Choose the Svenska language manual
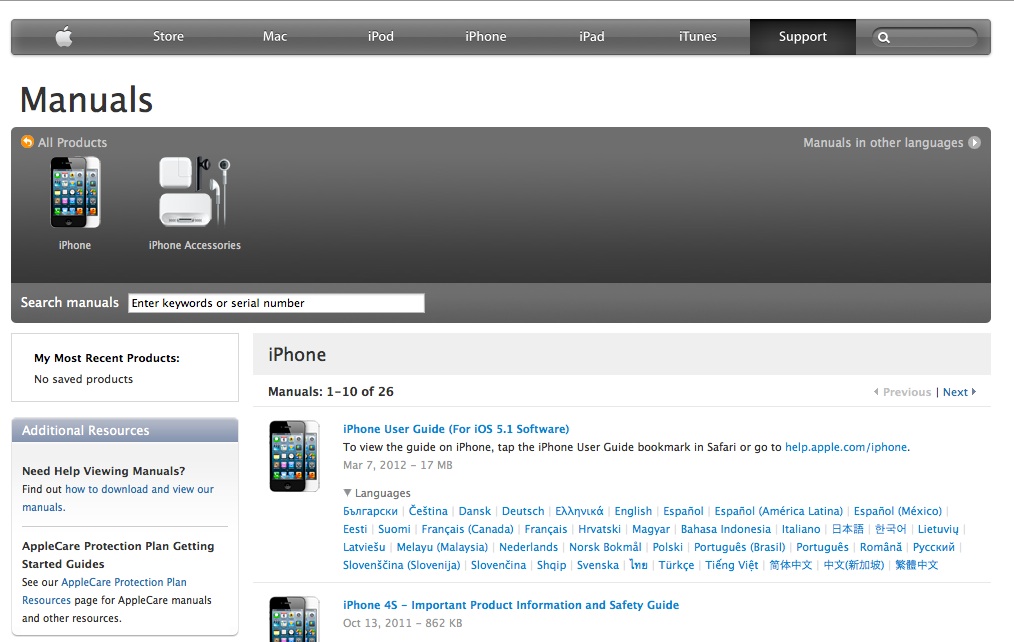The height and width of the screenshot is (642, 1014). 598,566
